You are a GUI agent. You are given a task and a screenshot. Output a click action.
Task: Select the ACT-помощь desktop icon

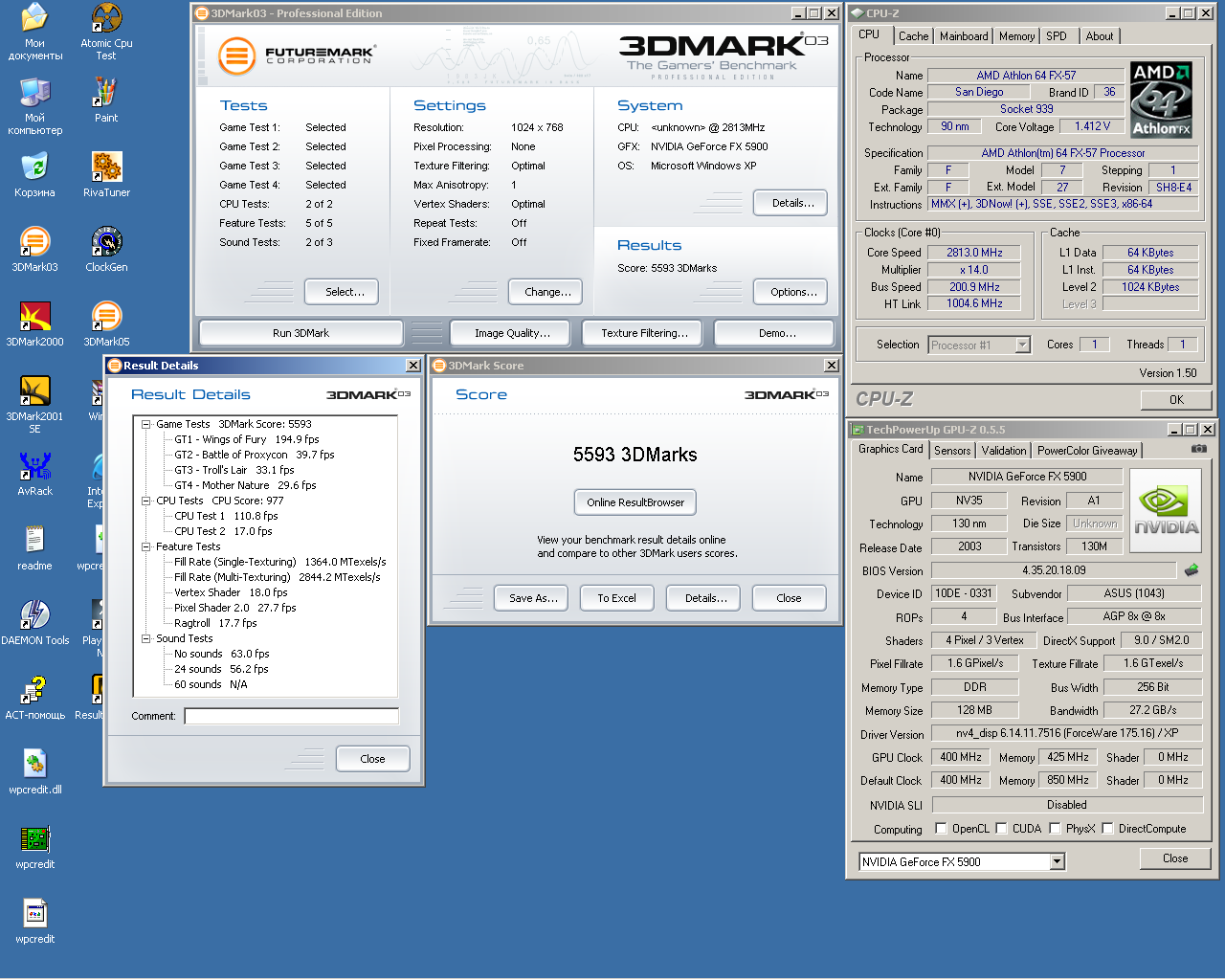click(35, 698)
